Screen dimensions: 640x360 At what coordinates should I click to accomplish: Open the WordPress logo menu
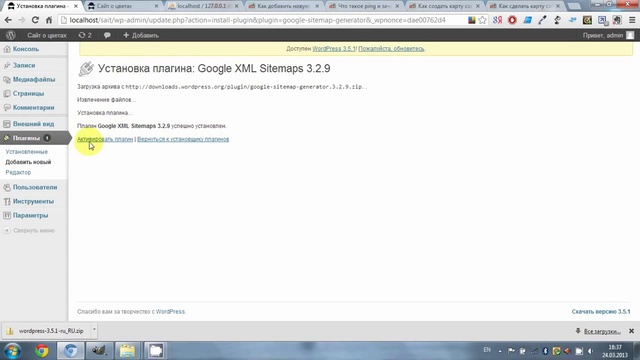click(x=11, y=35)
